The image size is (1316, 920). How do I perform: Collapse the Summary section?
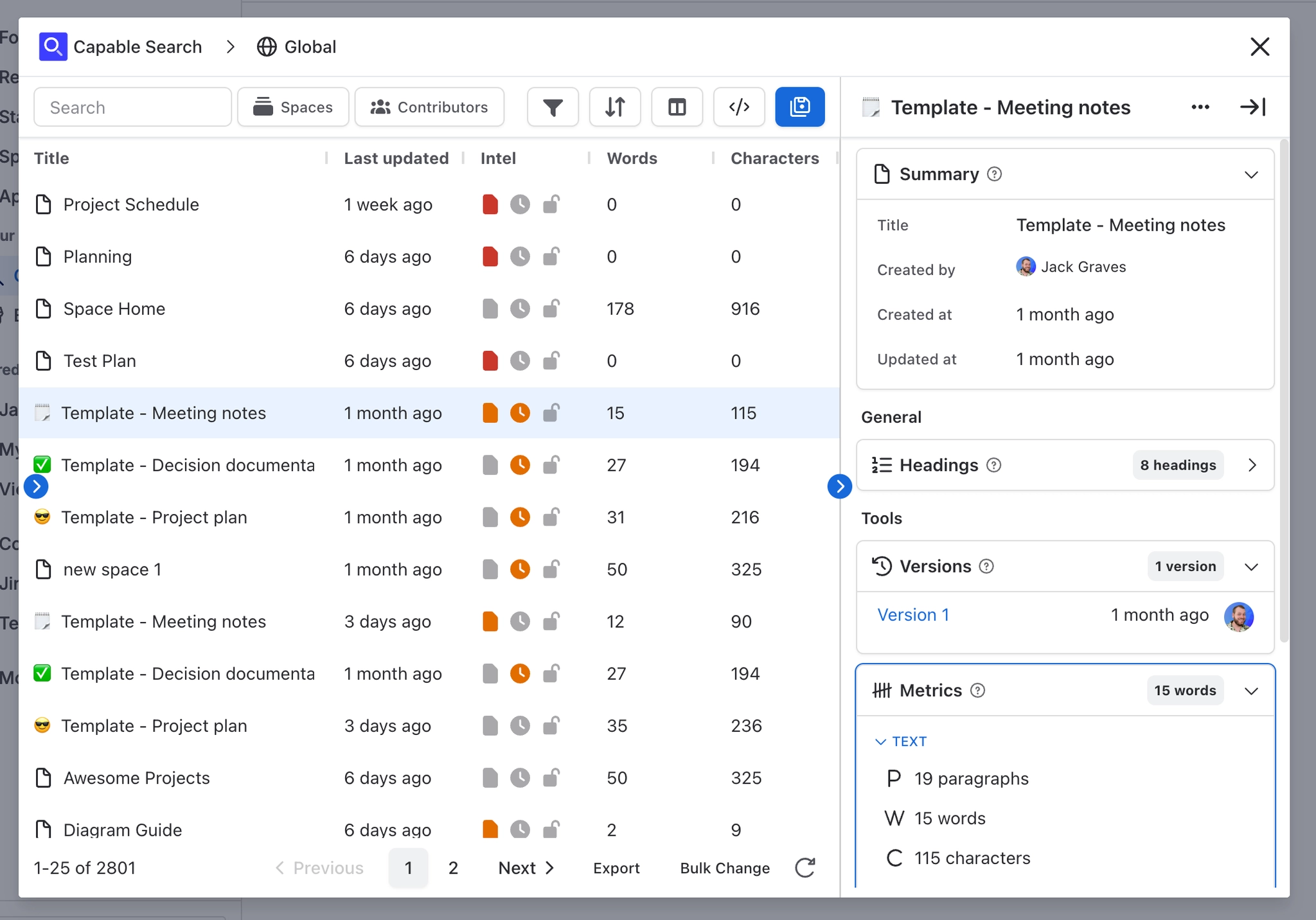point(1250,175)
